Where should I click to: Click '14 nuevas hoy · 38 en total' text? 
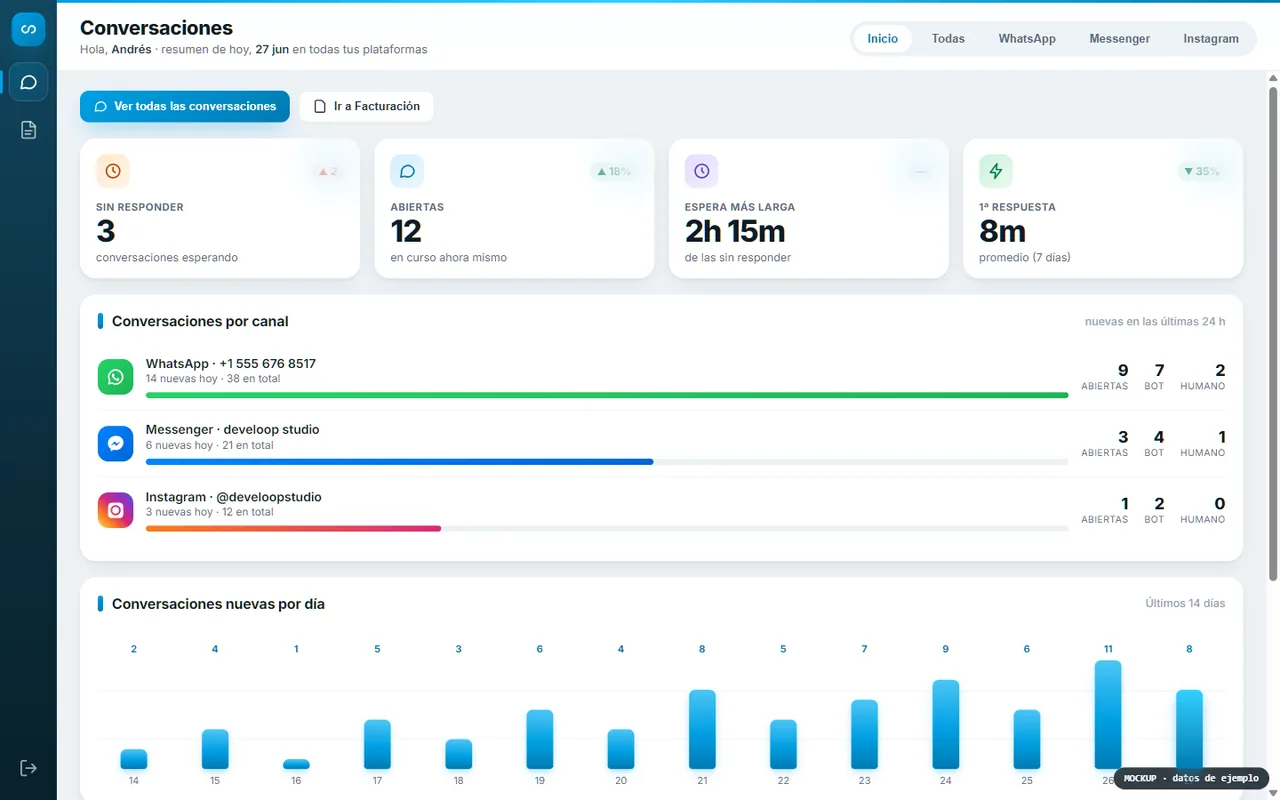pos(213,379)
